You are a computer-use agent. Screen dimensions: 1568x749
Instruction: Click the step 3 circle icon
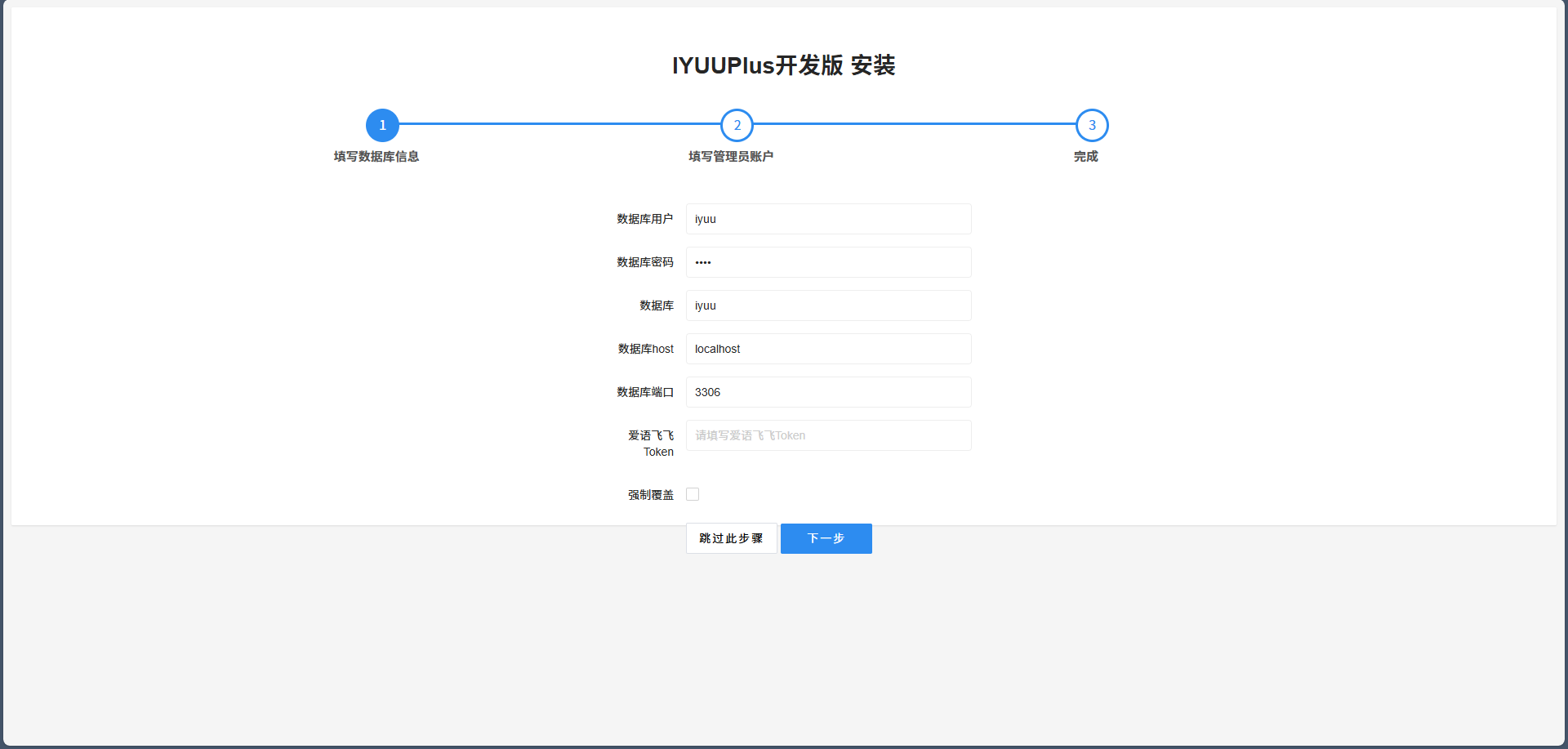[x=1091, y=125]
